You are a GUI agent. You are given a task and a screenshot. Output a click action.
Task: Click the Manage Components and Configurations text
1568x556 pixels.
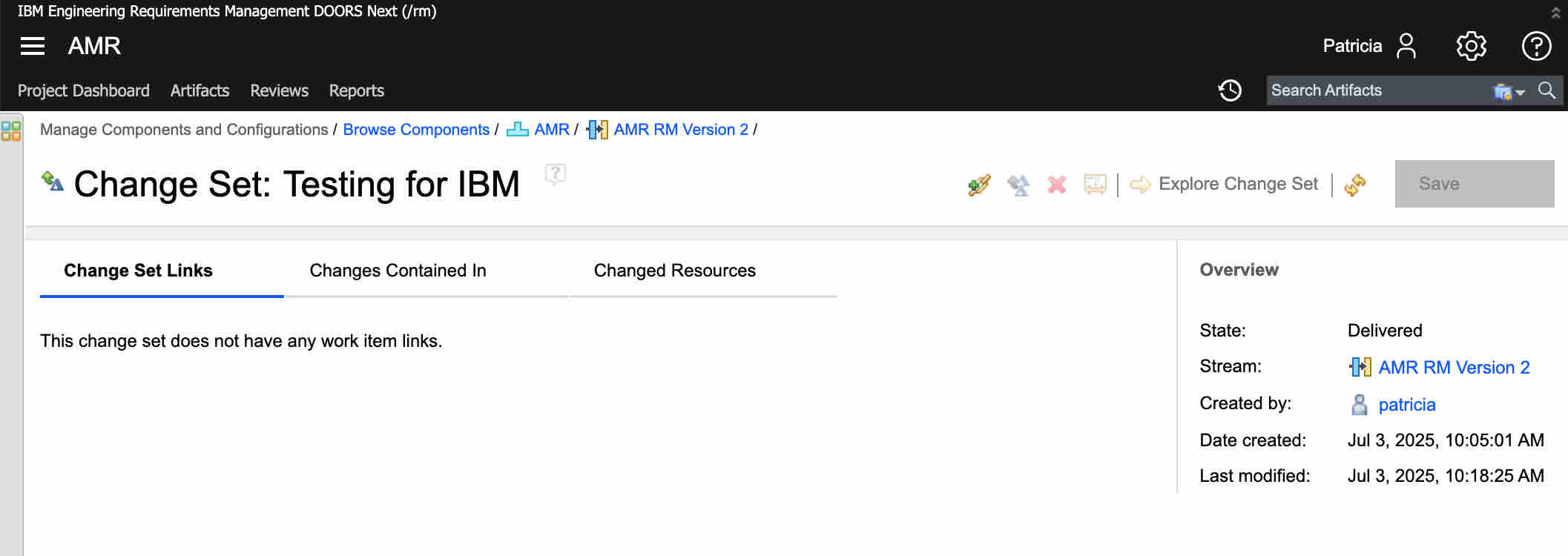click(x=184, y=130)
